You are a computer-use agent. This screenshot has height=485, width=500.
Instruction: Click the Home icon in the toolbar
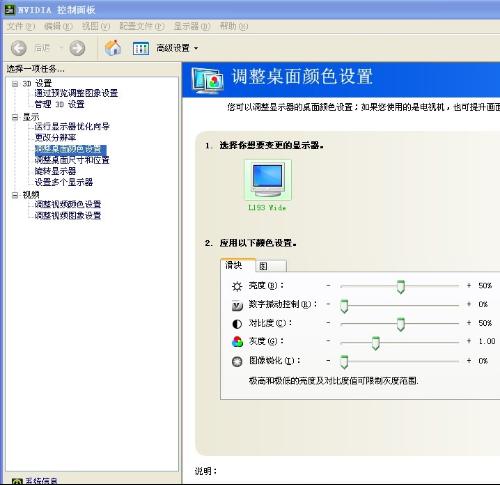(x=113, y=48)
